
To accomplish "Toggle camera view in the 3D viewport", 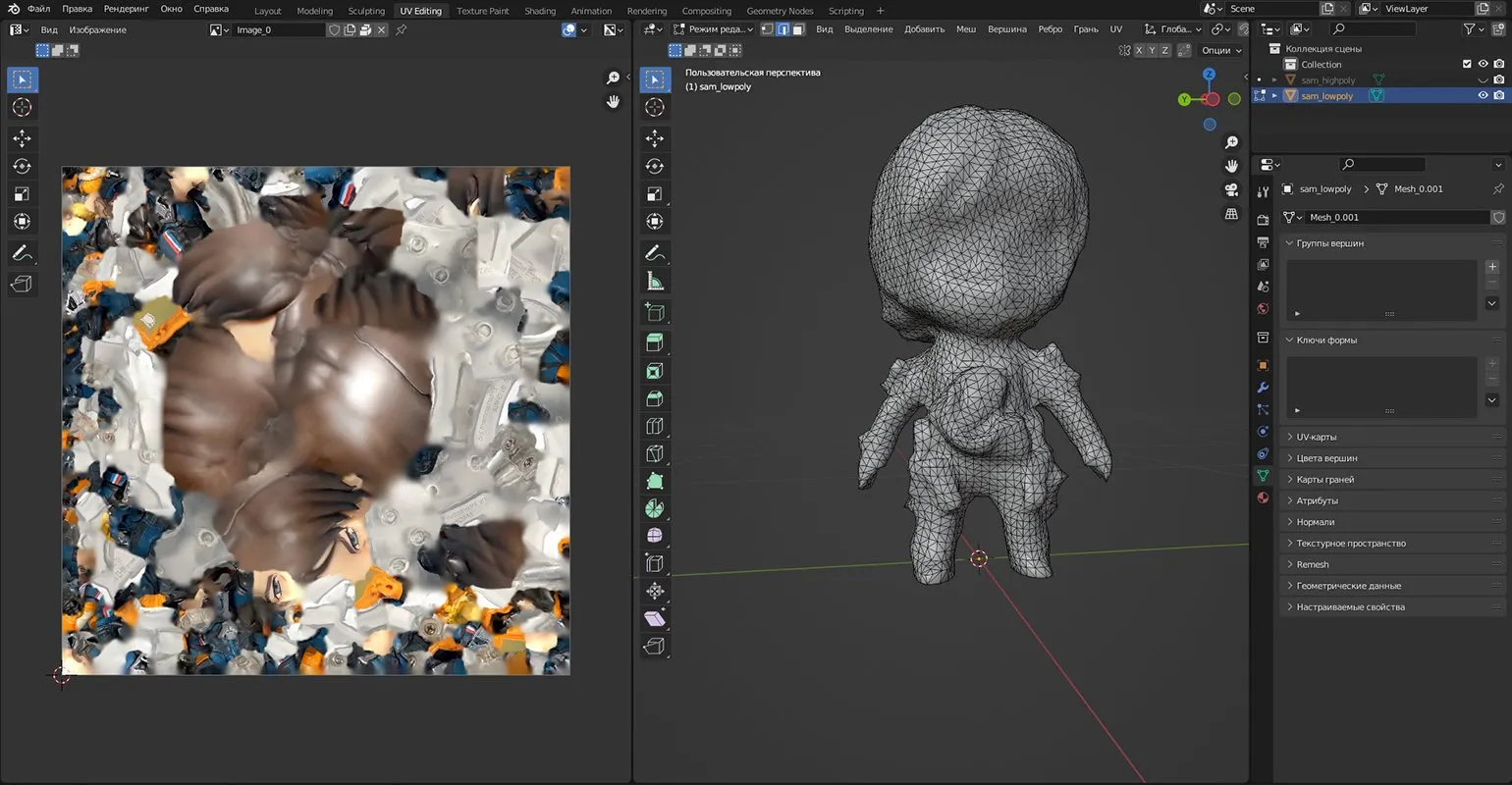I will (1231, 190).
